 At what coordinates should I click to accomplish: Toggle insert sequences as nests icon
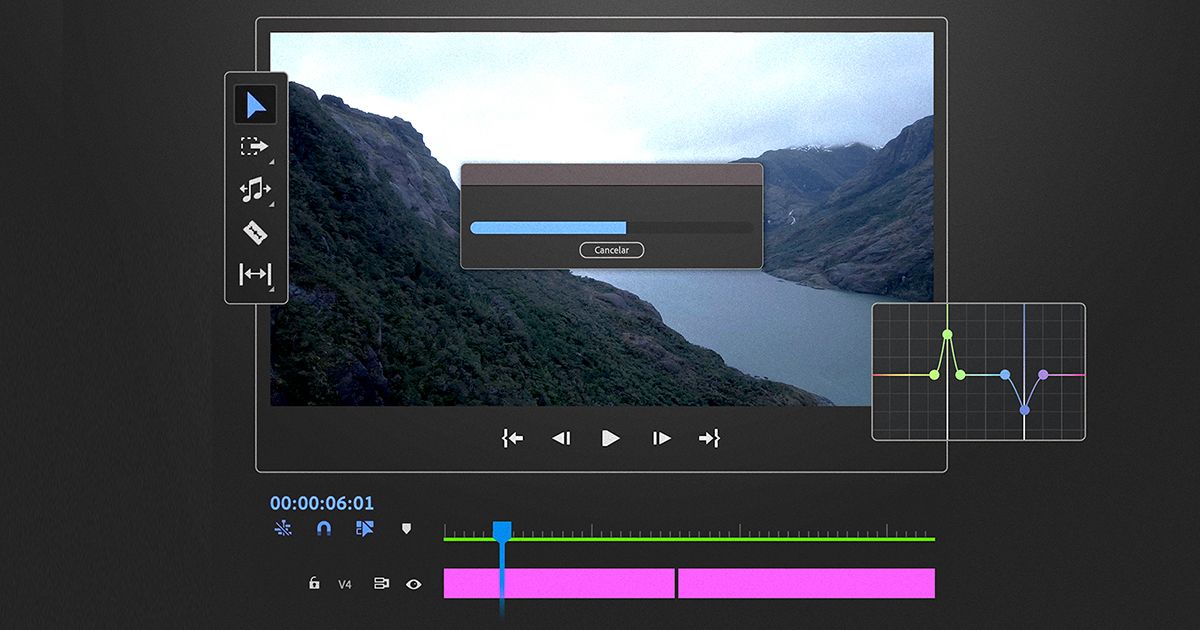283,528
